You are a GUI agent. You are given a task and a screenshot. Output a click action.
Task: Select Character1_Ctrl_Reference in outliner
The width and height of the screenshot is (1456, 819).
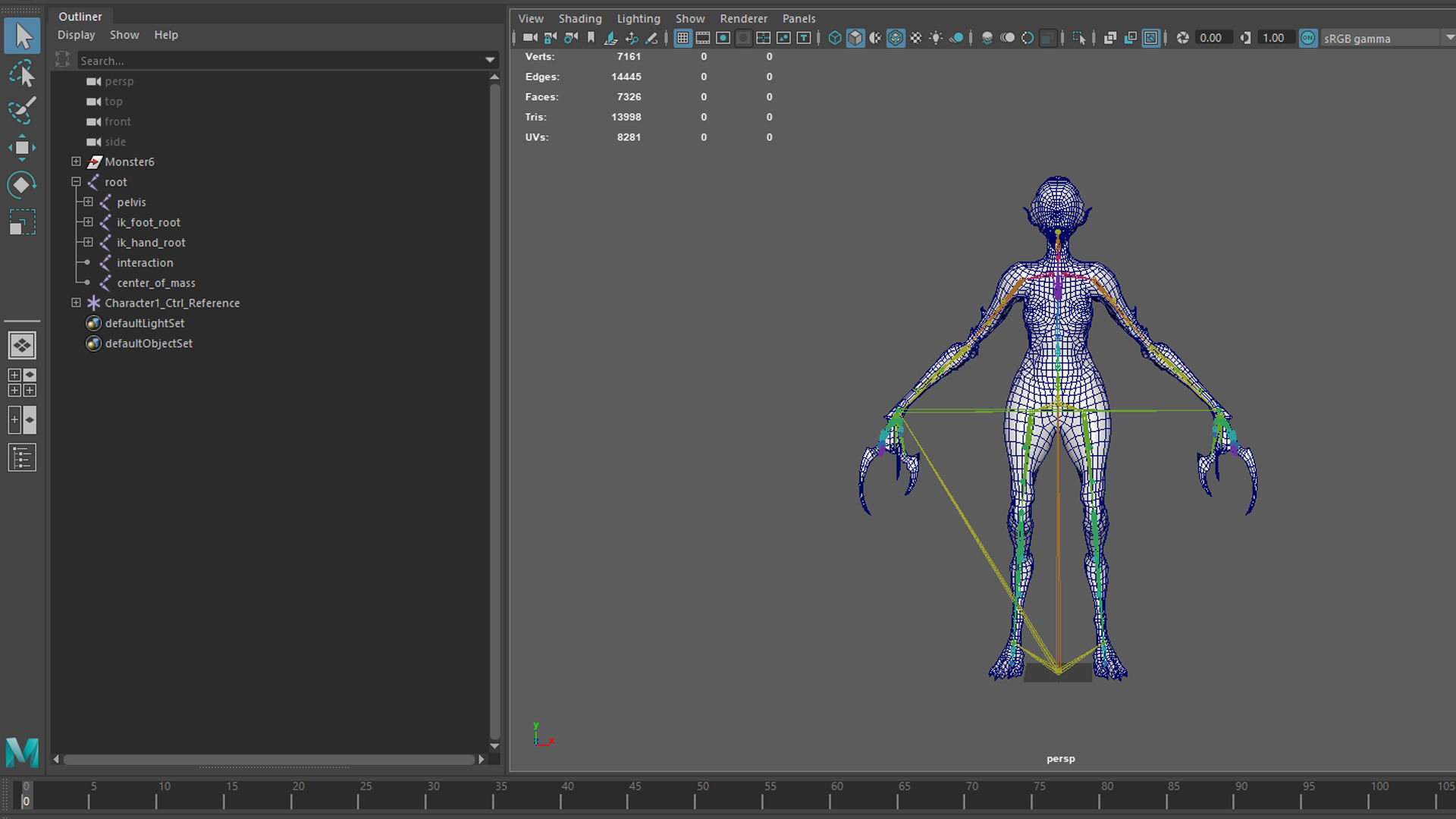[172, 303]
